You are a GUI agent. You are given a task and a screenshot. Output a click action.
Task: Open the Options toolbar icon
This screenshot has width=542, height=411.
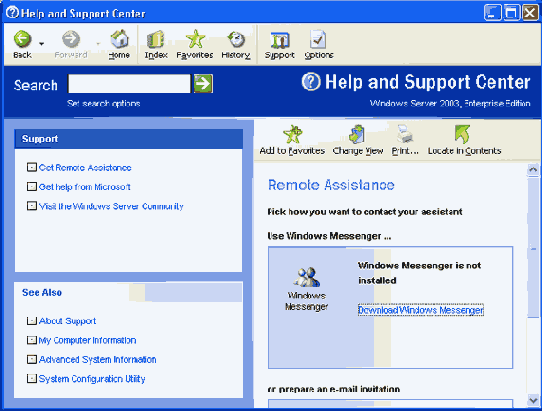[318, 39]
